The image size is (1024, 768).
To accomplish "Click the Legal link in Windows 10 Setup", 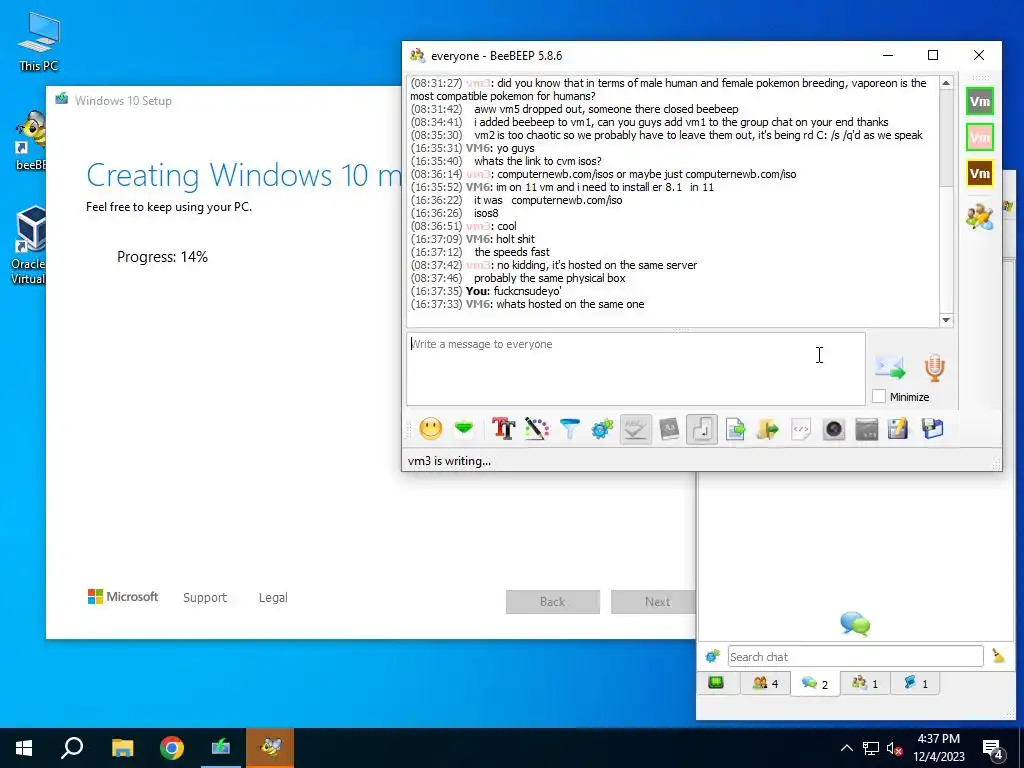I will click(272, 598).
